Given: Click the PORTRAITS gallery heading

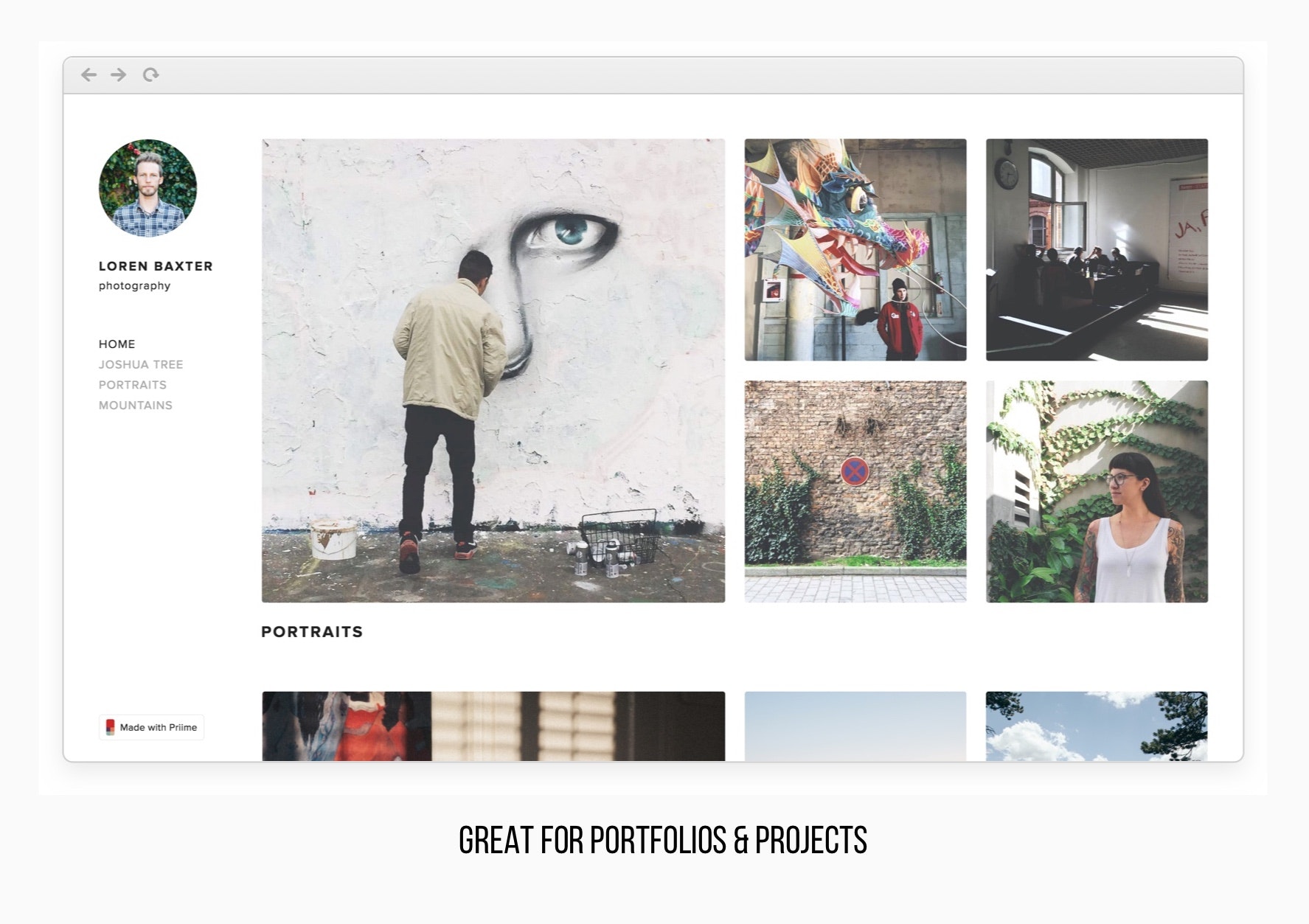Looking at the screenshot, I should pos(312,632).
